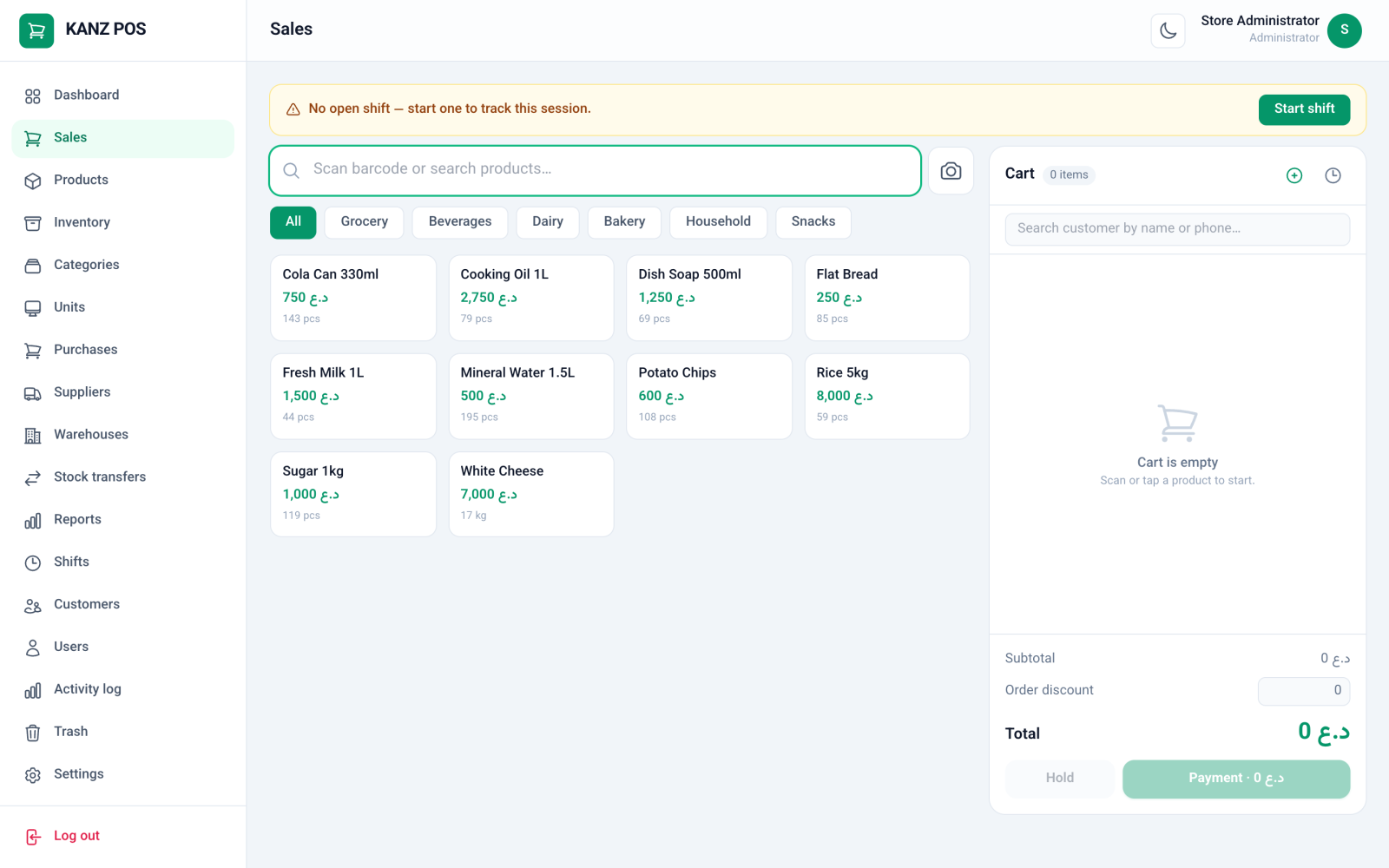The width and height of the screenshot is (1389, 868).
Task: Click the Inventory archive icon
Action: [x=33, y=224]
